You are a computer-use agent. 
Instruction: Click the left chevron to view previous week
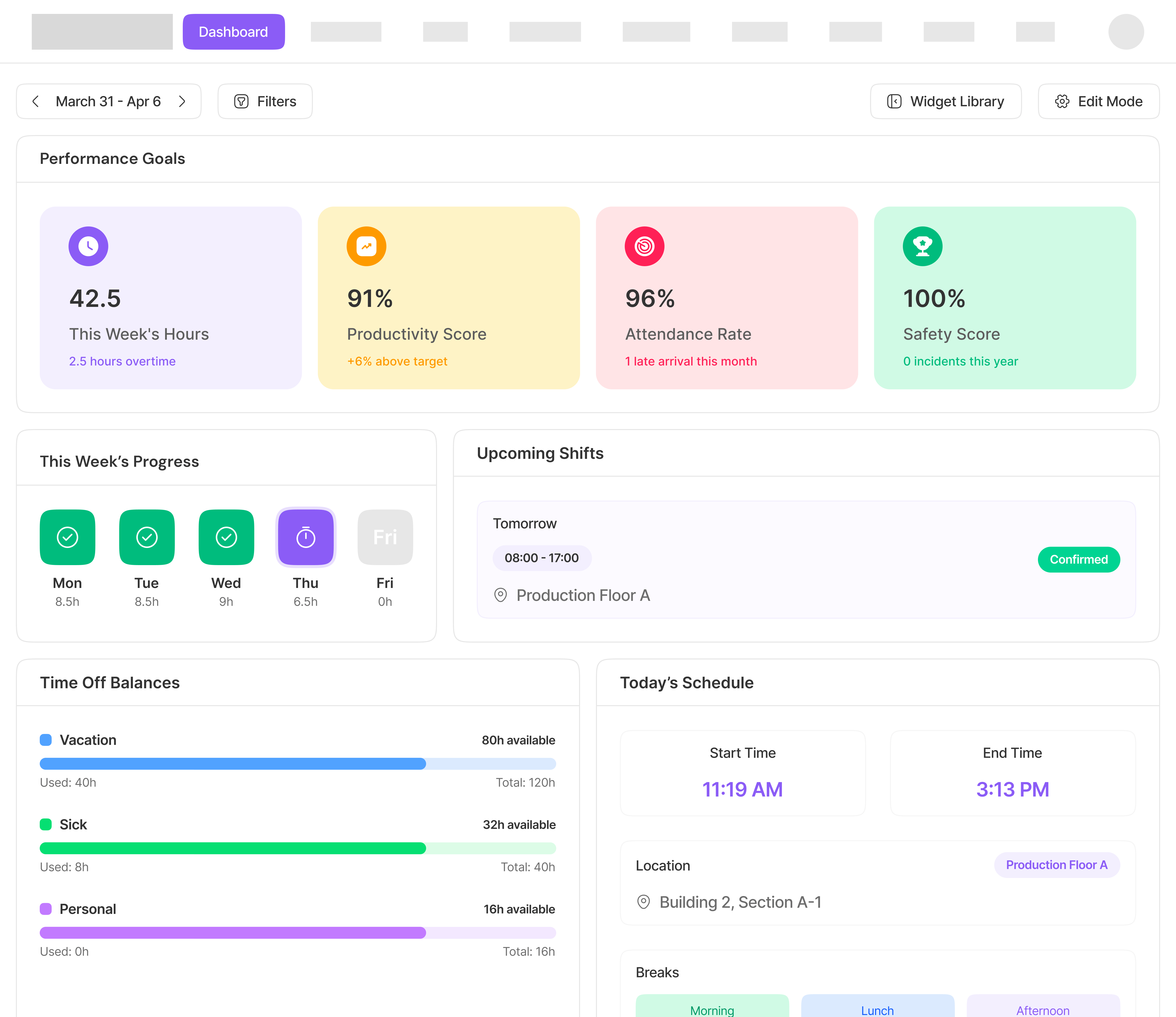(36, 101)
